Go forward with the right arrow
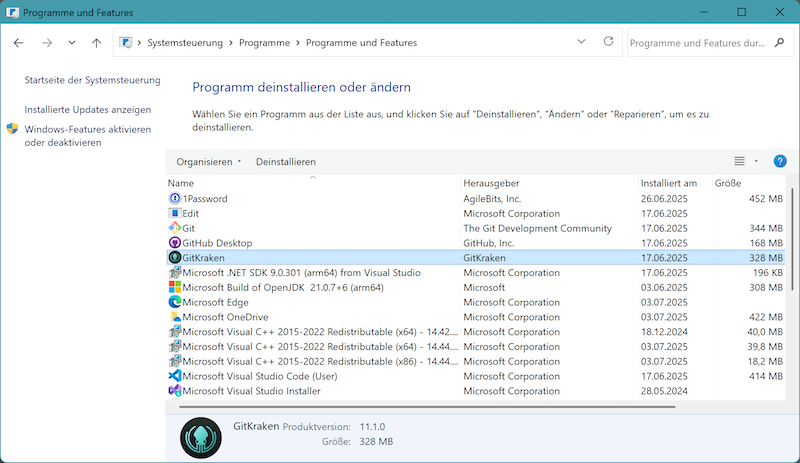The image size is (800, 463). (47, 43)
